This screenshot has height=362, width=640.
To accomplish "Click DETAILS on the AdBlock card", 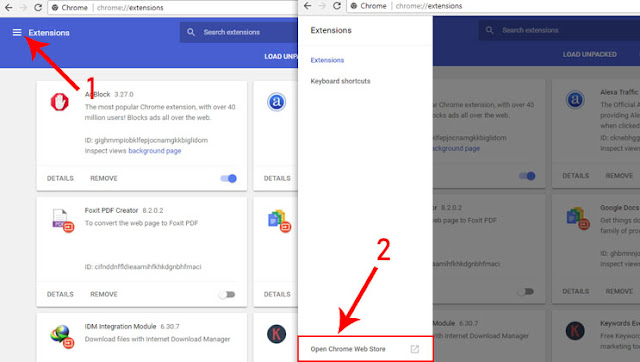I will 60,178.
